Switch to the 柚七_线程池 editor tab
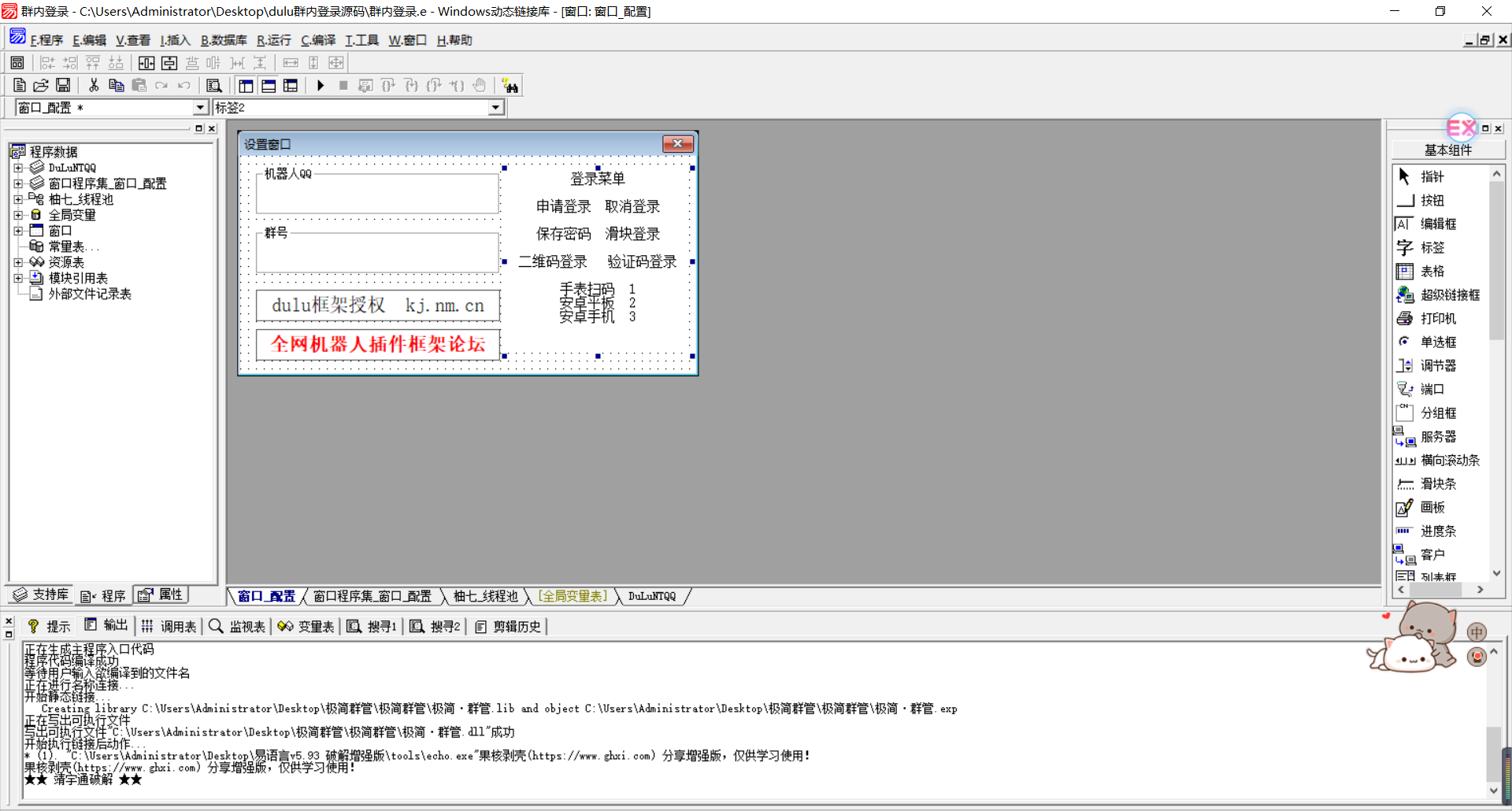Image resolution: width=1512 pixels, height=811 pixels. pos(485,597)
